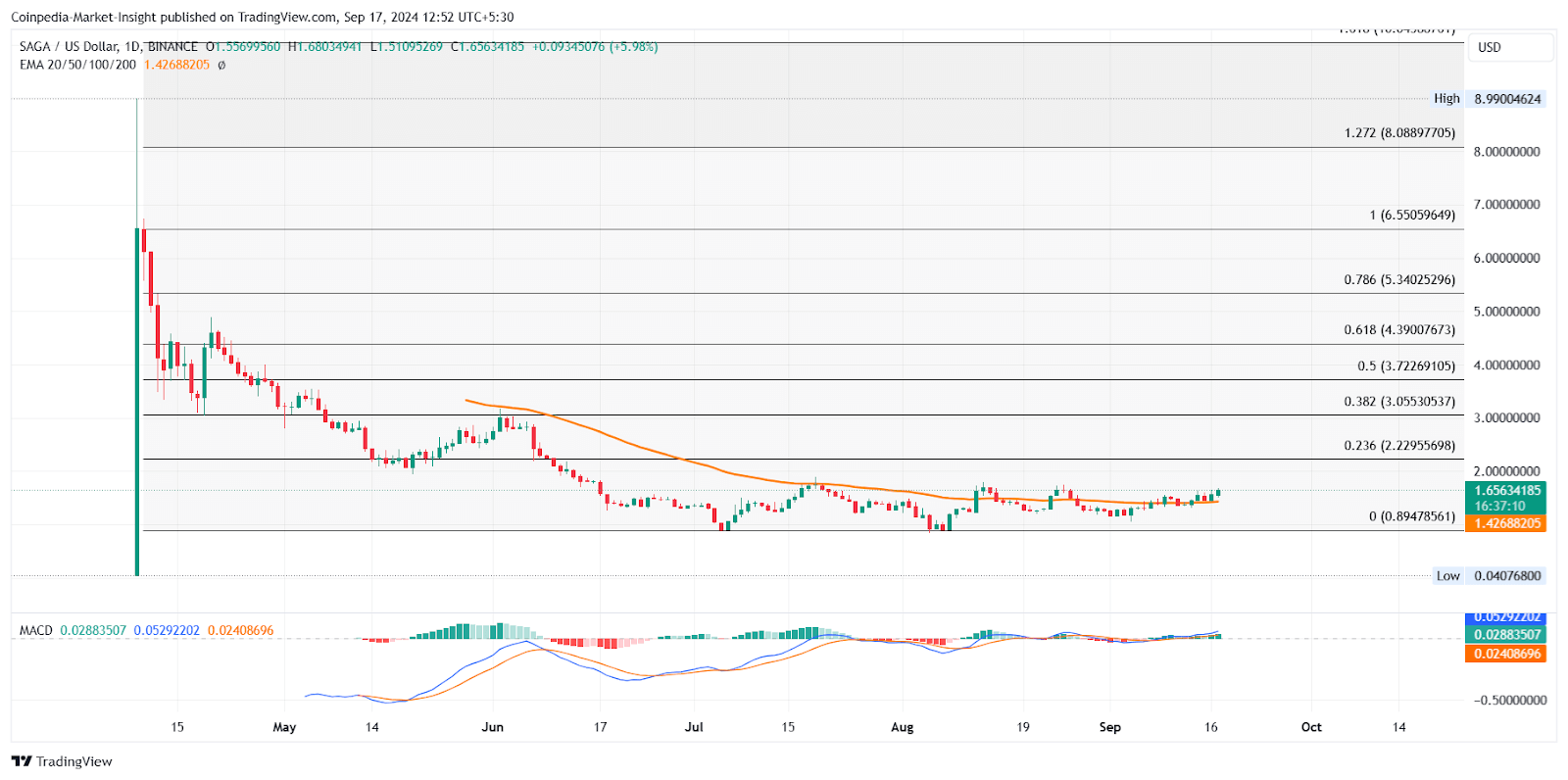Click the Aug date label
1568x780 pixels.
click(x=903, y=727)
